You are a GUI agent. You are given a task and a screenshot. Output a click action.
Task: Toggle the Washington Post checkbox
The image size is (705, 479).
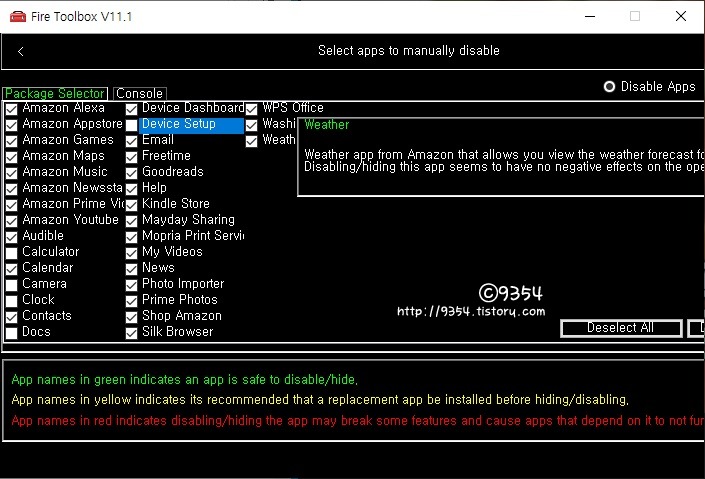[251, 125]
